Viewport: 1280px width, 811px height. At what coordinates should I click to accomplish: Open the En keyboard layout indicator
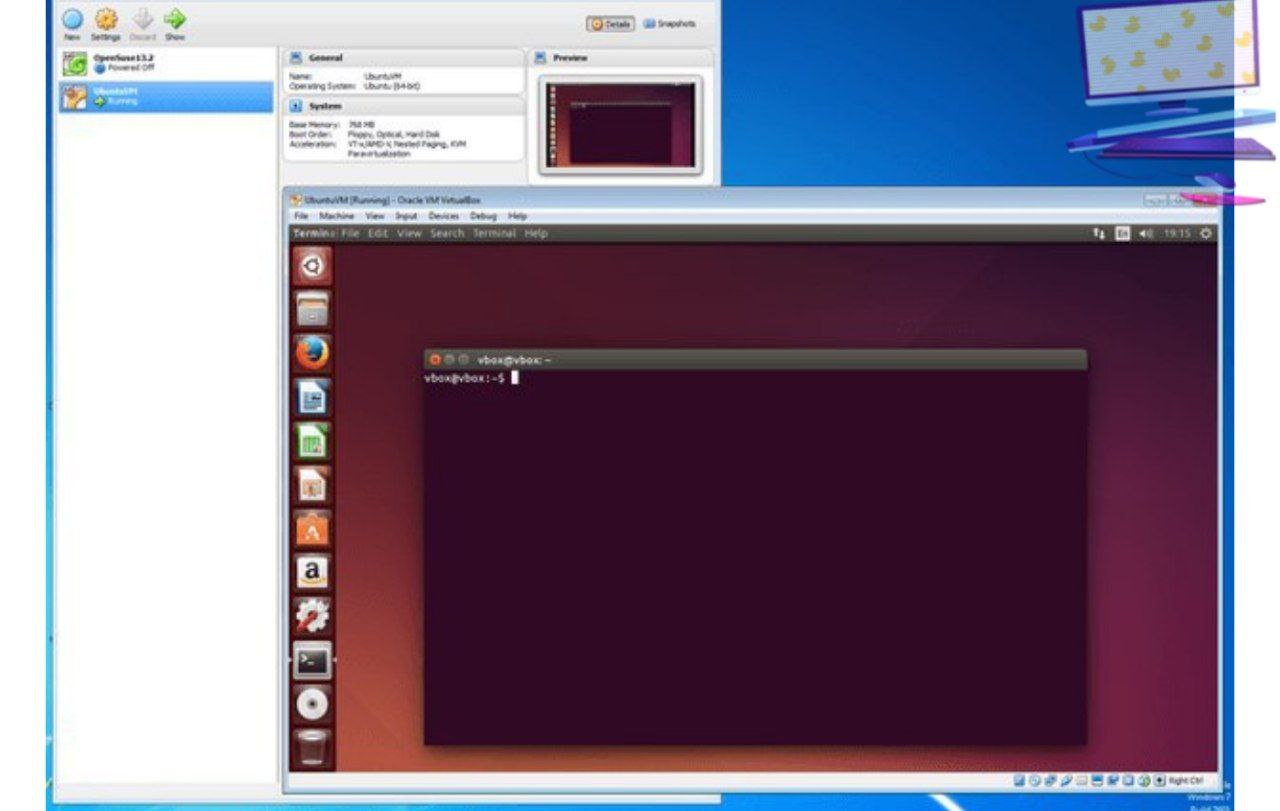tap(1123, 233)
